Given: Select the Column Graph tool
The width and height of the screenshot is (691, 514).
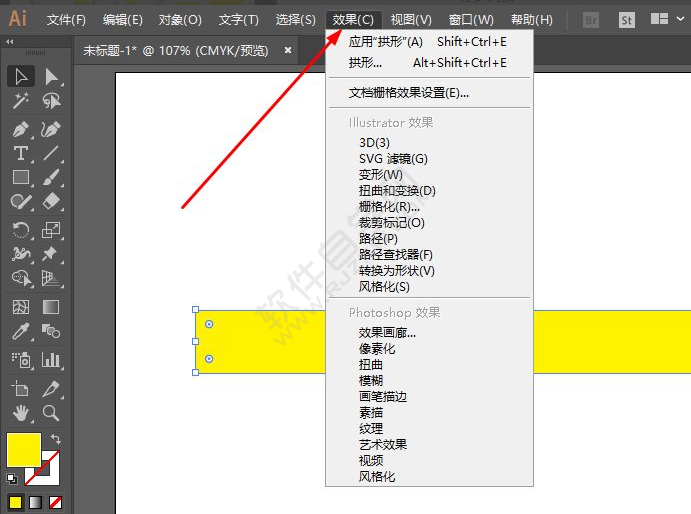Looking at the screenshot, I should coord(51,360).
